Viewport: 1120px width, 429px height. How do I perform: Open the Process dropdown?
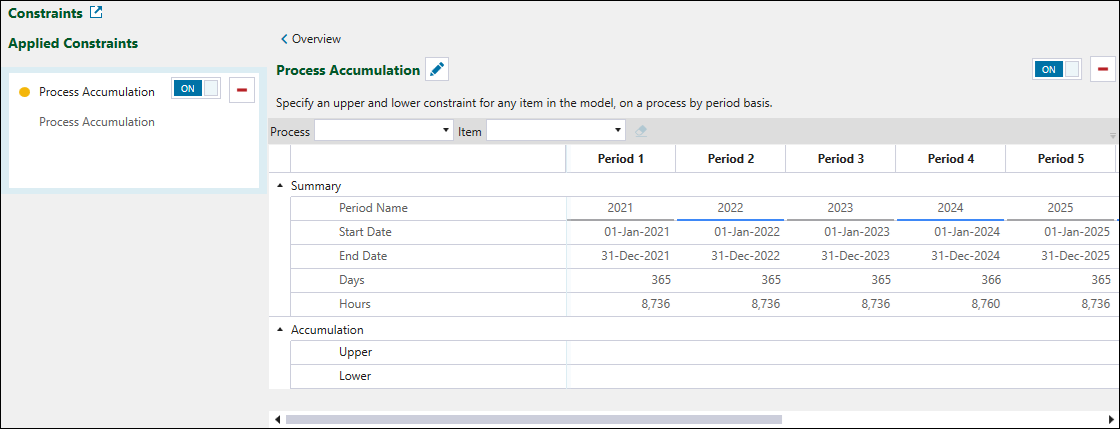(446, 131)
